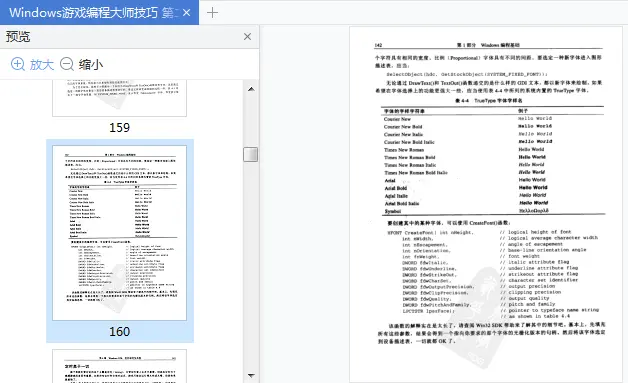
Task: Close the 预览 preview panel
Action: click(x=248, y=36)
